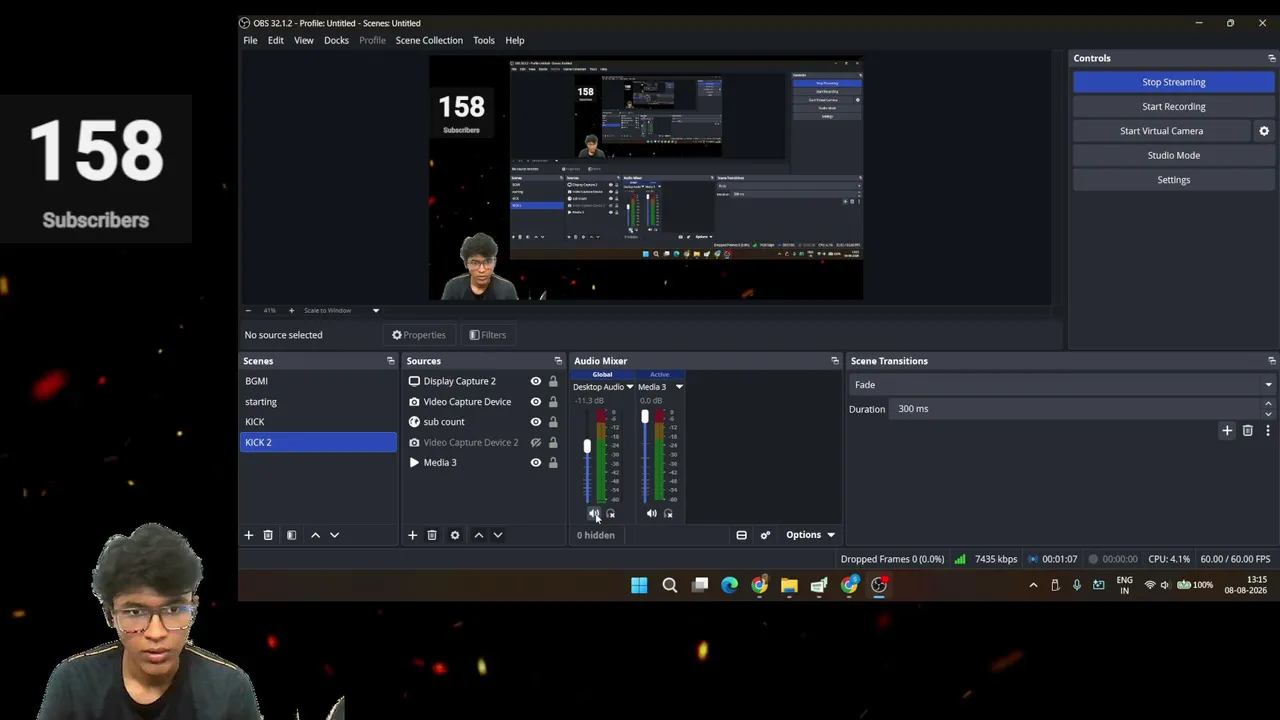Click Start Recording

(1174, 106)
